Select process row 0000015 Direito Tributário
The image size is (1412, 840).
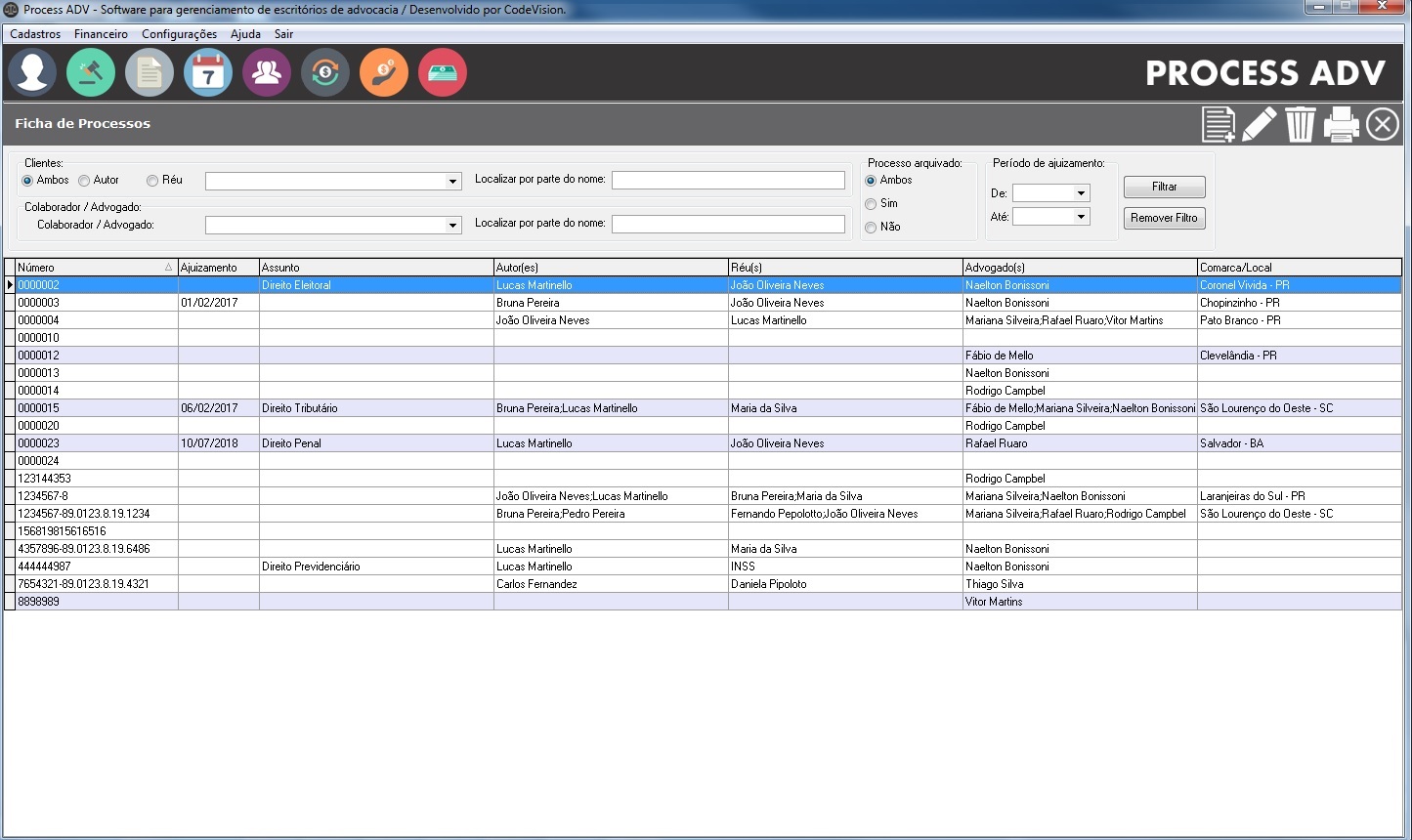click(x=298, y=408)
